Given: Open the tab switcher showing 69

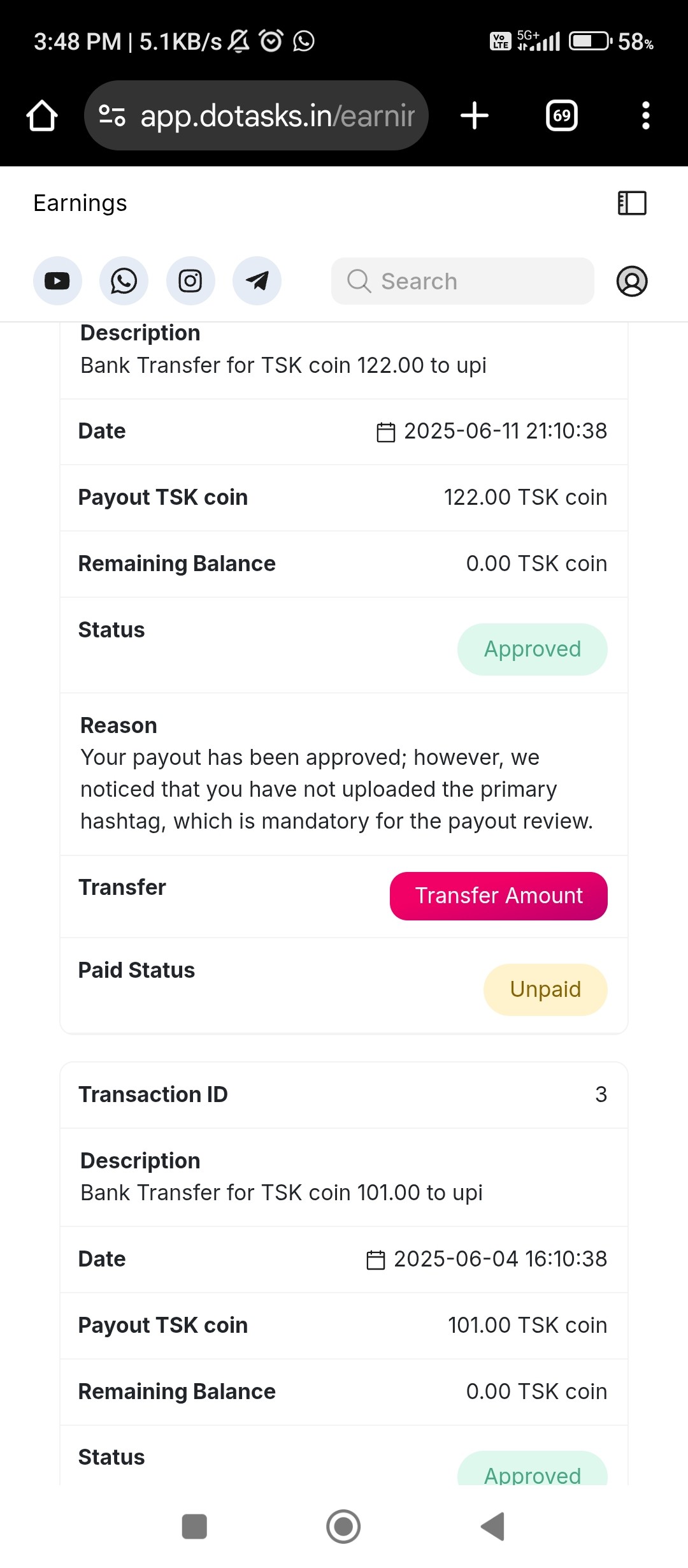Looking at the screenshot, I should [562, 115].
